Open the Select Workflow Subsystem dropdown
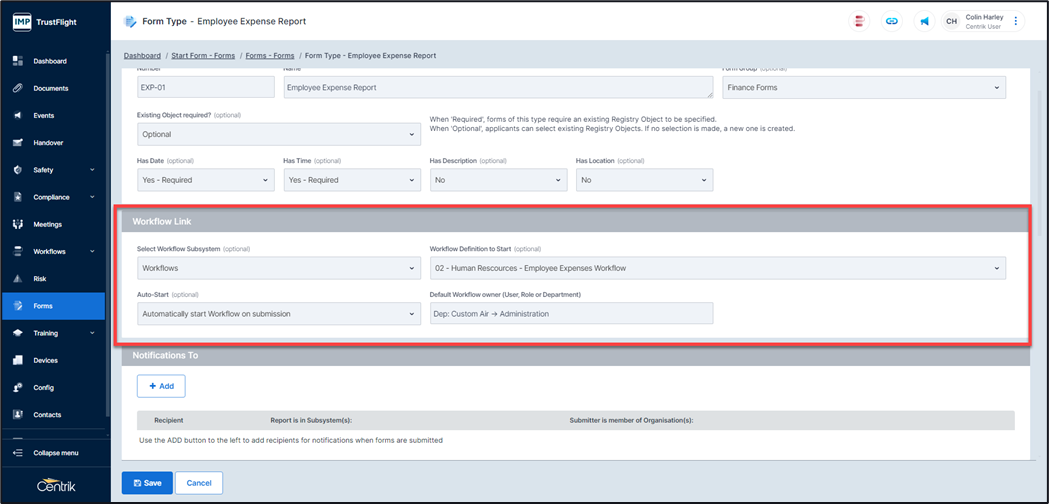The height and width of the screenshot is (504, 1049). tap(279, 268)
